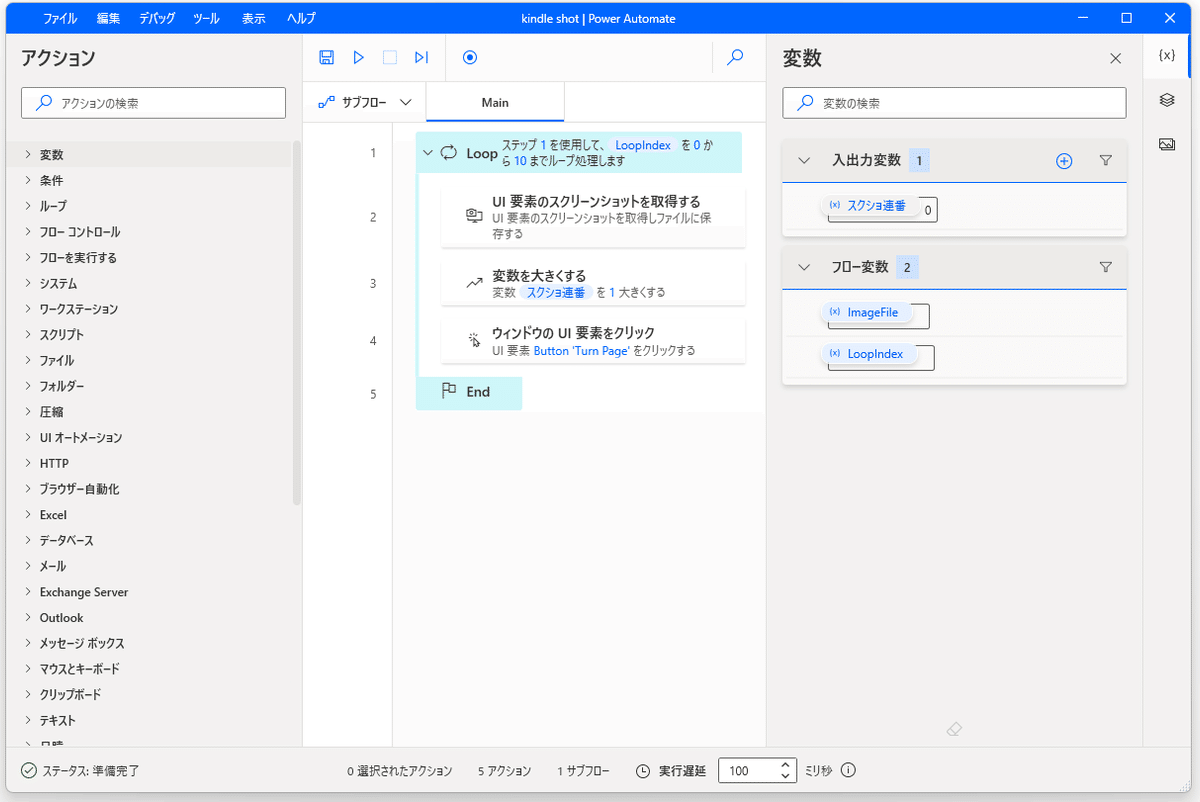Click the Button 'Turn Page' link
Screen dimensions: 1200x802
[581, 351]
